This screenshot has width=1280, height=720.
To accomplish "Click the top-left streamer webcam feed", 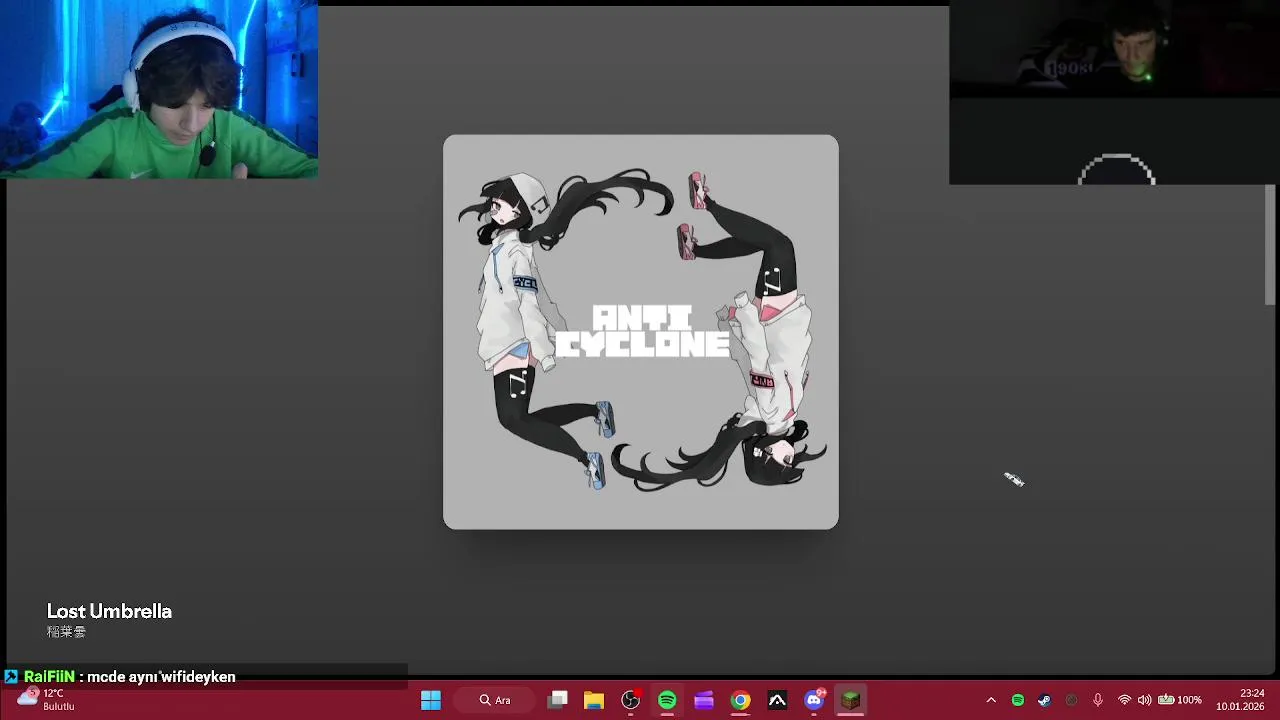I will click(159, 89).
